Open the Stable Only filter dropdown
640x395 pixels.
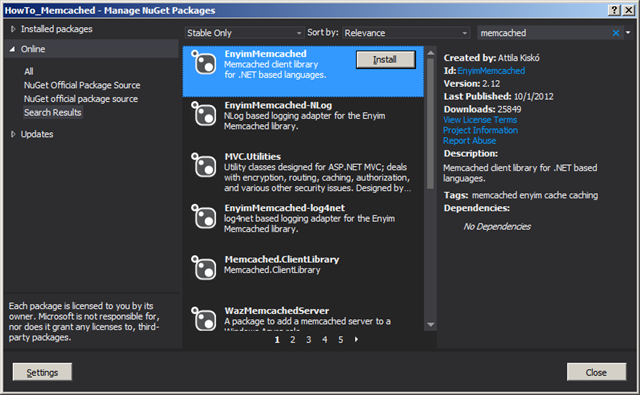tap(244, 33)
